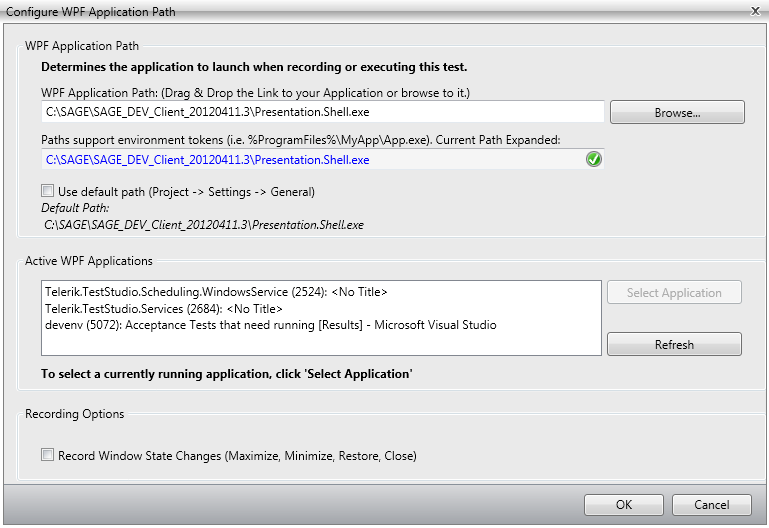The image size is (769, 528).
Task: Enable the Use default path checkbox
Action: (47, 191)
